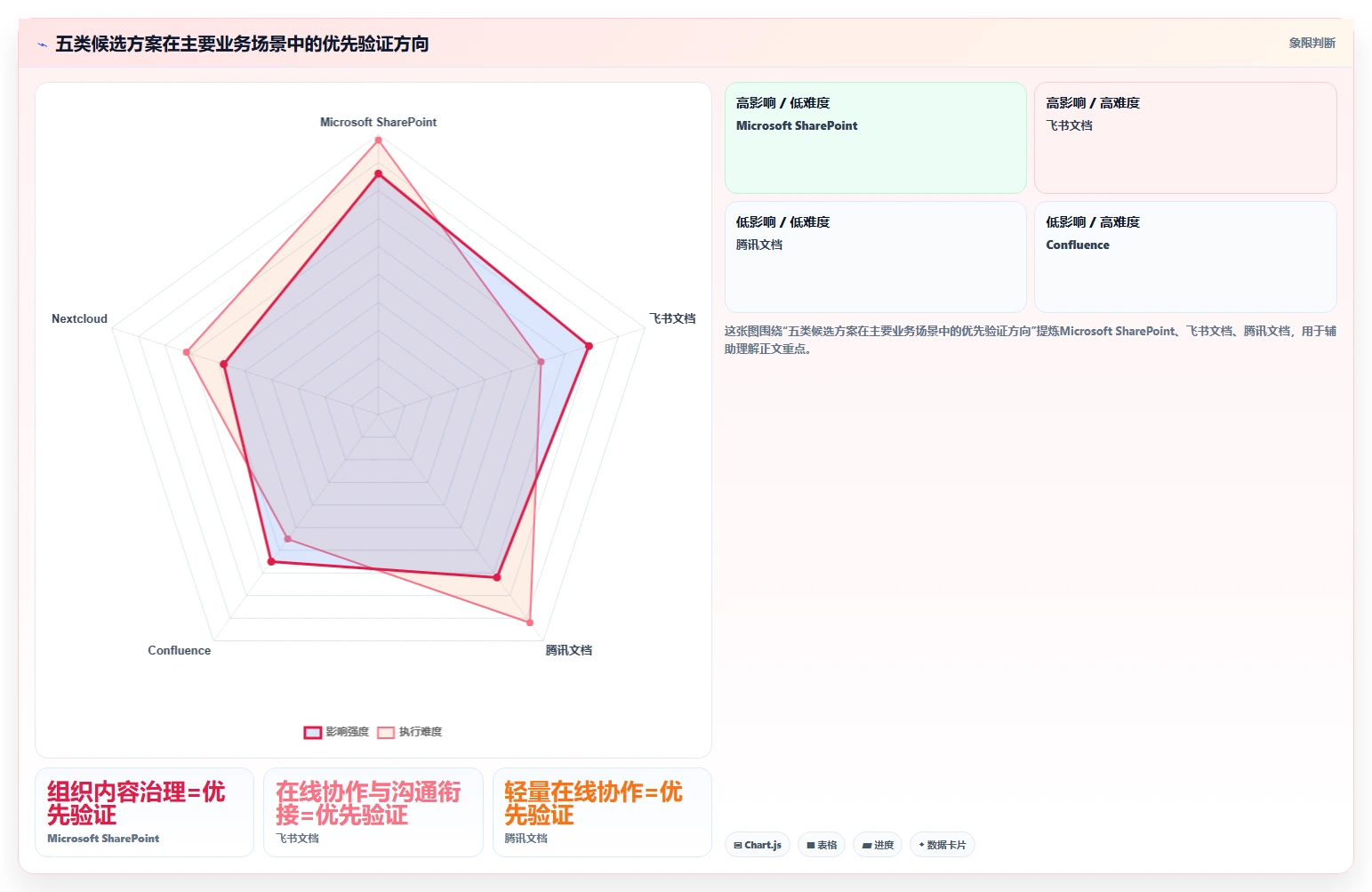
Task: Select the Nextcloud radar axis label
Action: 79,318
